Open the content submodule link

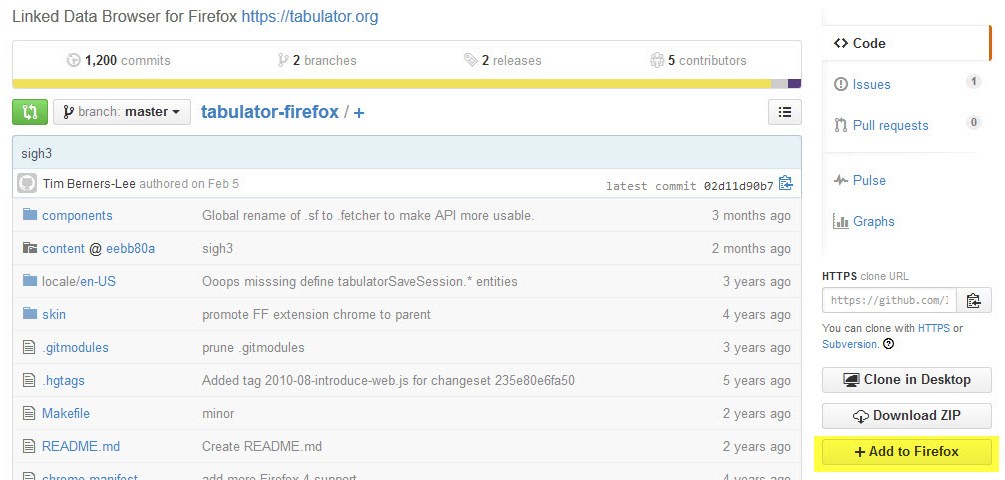click(x=63, y=249)
